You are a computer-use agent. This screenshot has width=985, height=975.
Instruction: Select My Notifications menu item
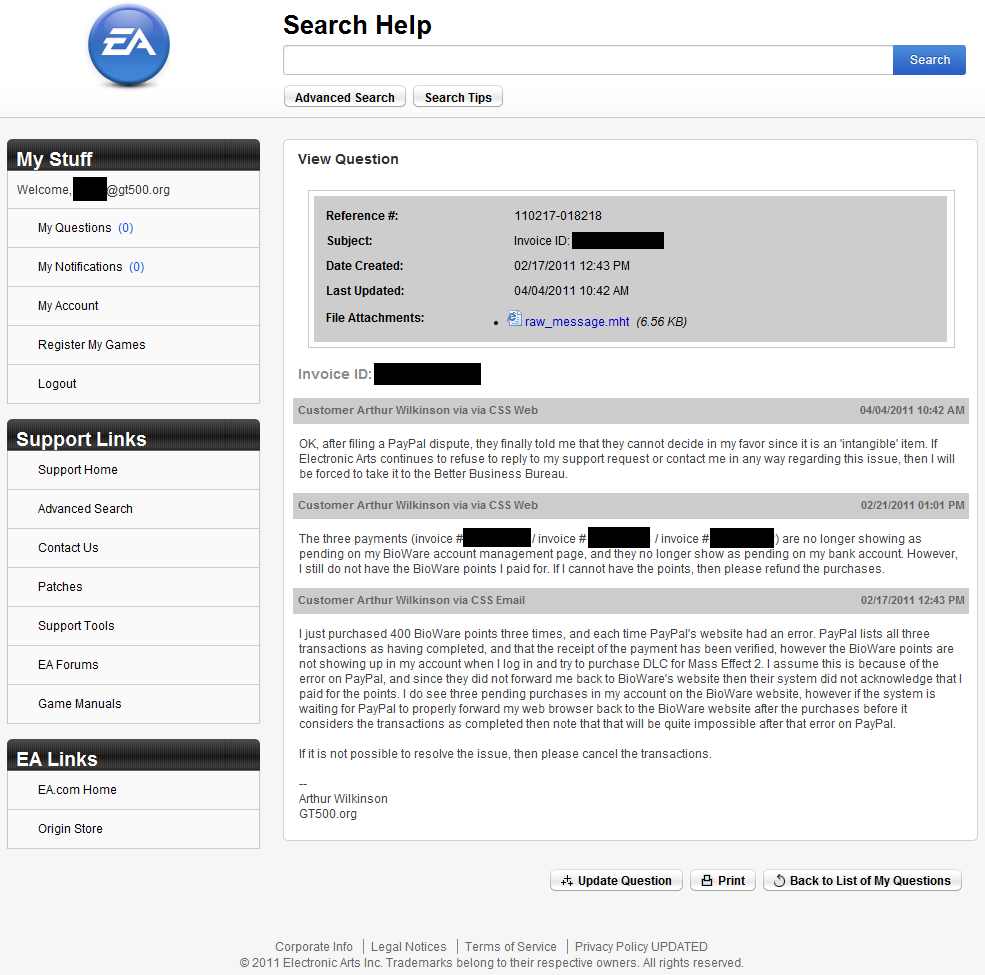point(80,267)
